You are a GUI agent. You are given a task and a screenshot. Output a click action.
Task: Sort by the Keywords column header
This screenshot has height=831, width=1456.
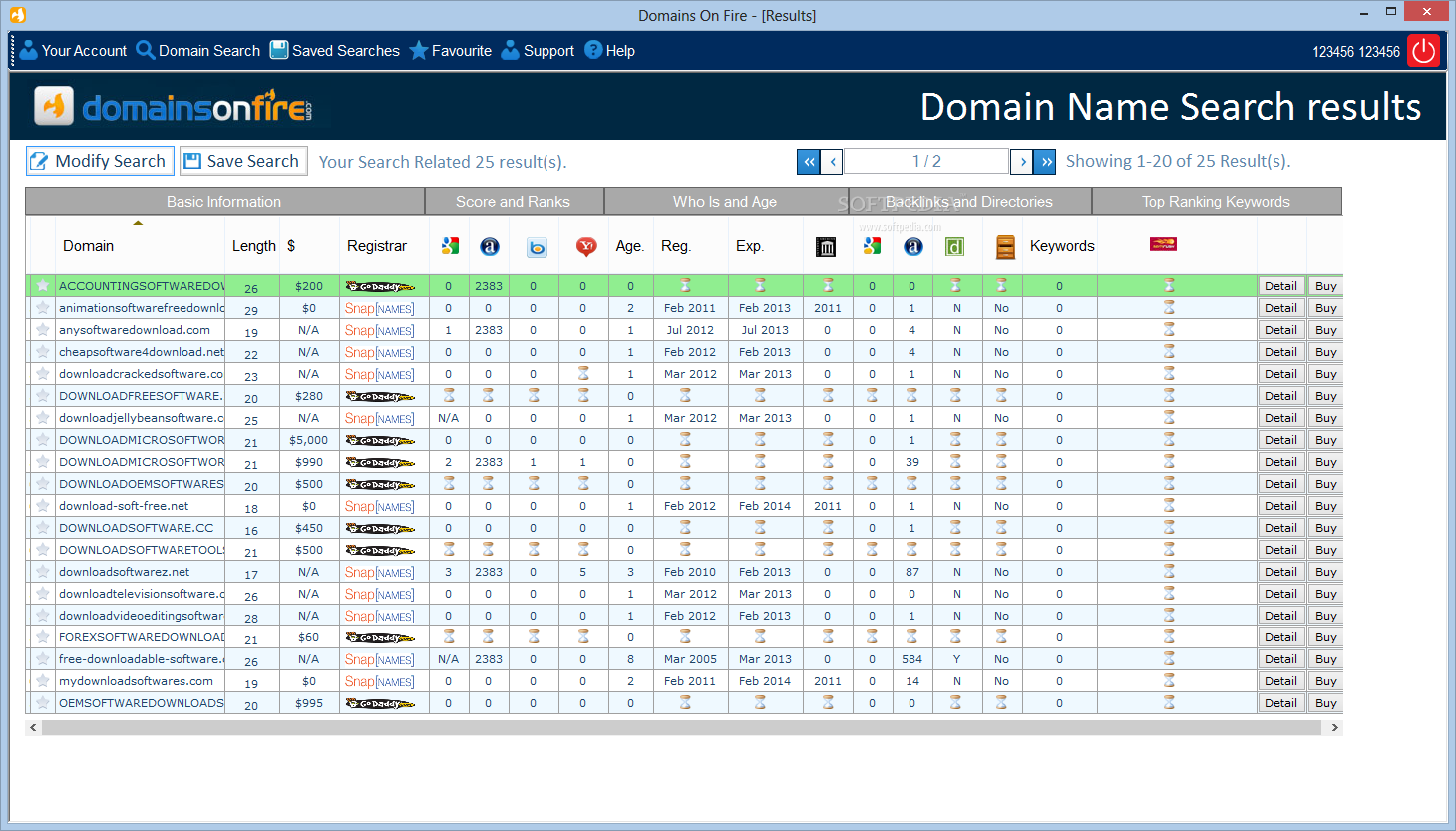tap(1062, 246)
